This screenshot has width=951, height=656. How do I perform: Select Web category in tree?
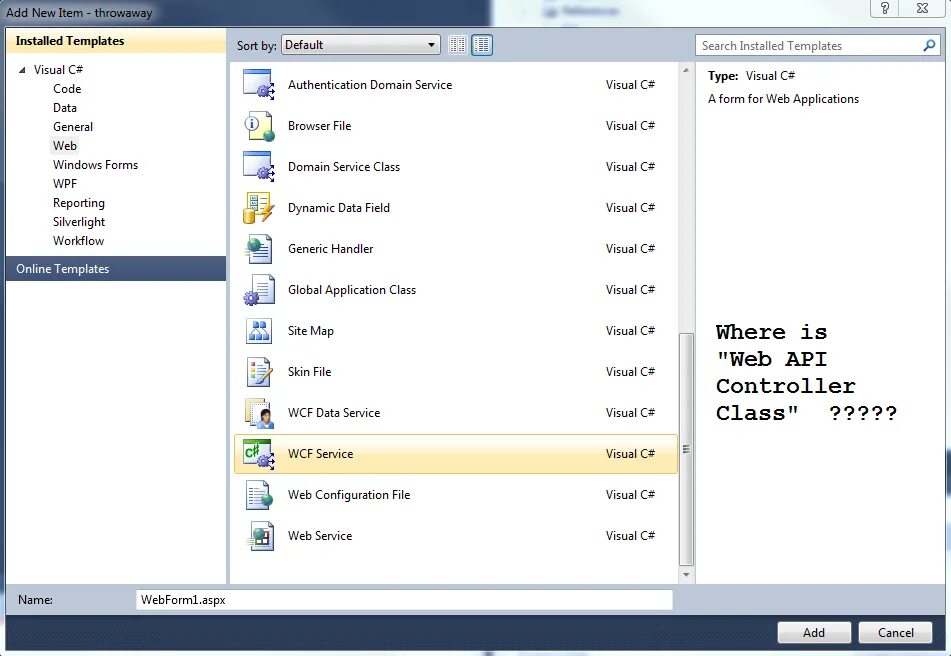tap(65, 146)
